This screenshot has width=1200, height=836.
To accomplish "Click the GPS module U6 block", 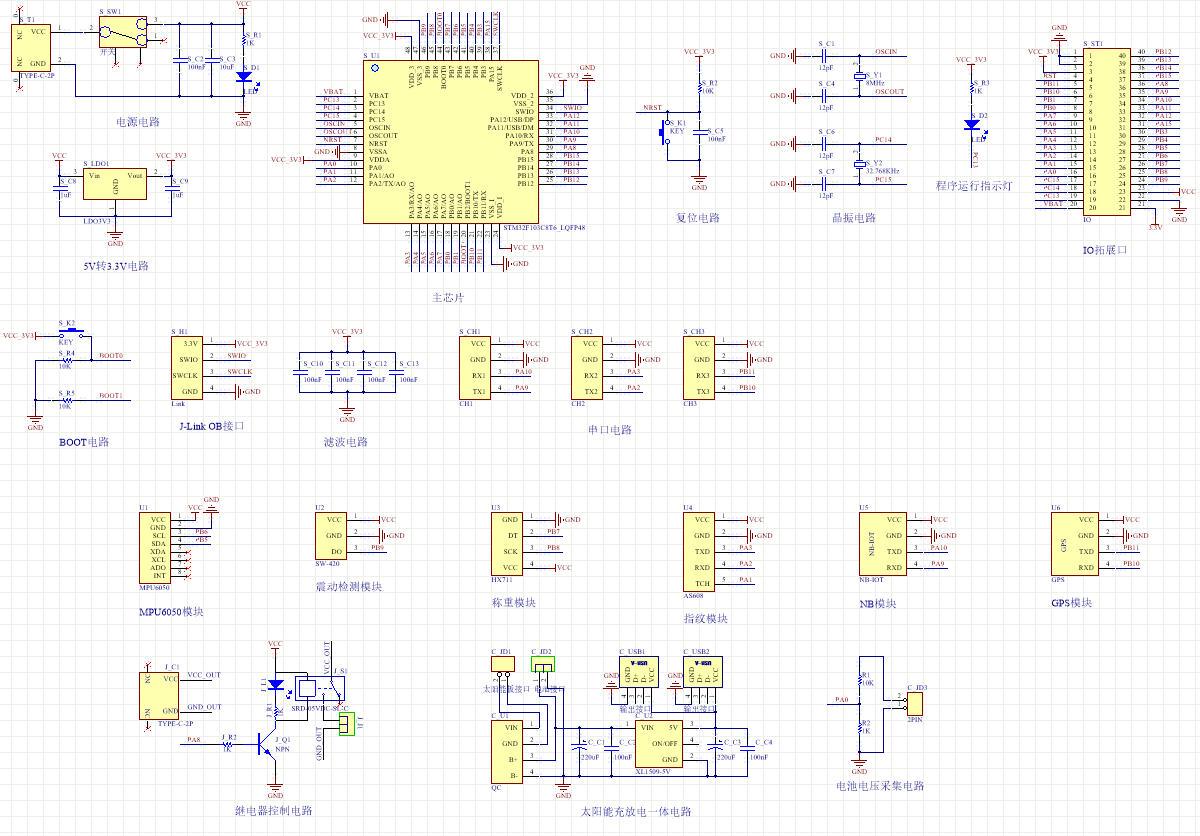I will pyautogui.click(x=1073, y=544).
